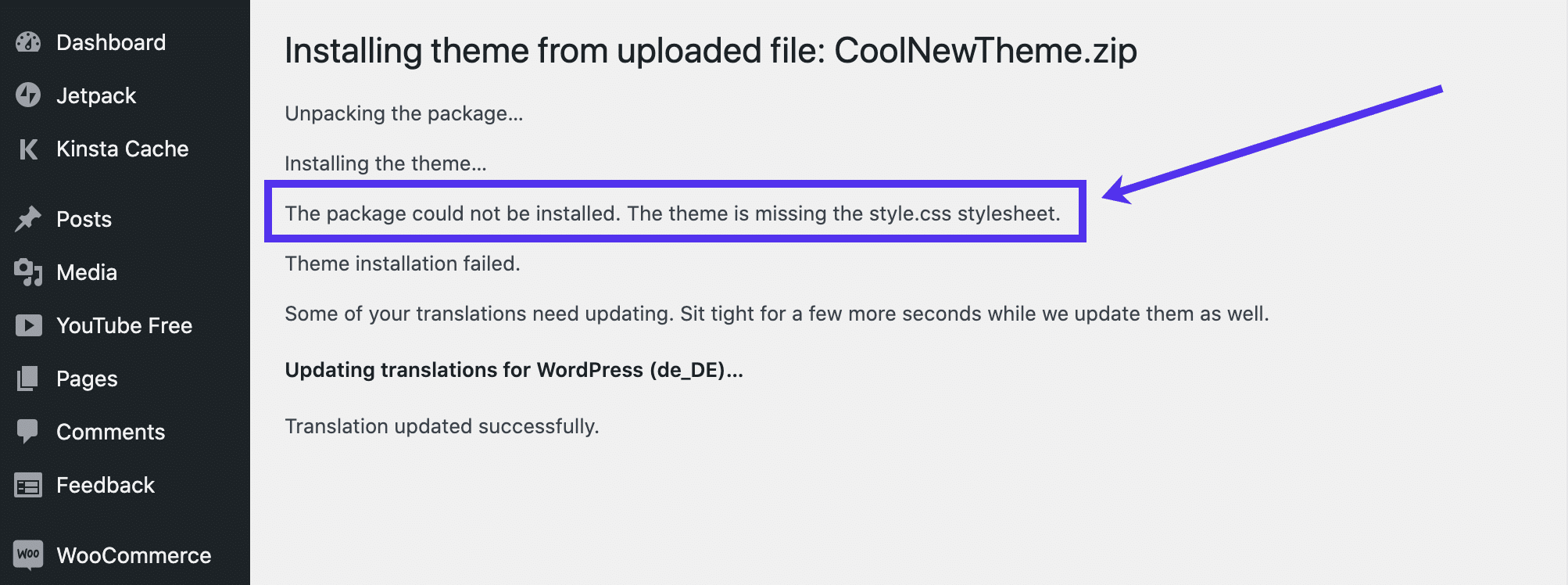Screen dimensions: 1568x585
Task: Open the WooCommerce menu label
Action: [134, 555]
